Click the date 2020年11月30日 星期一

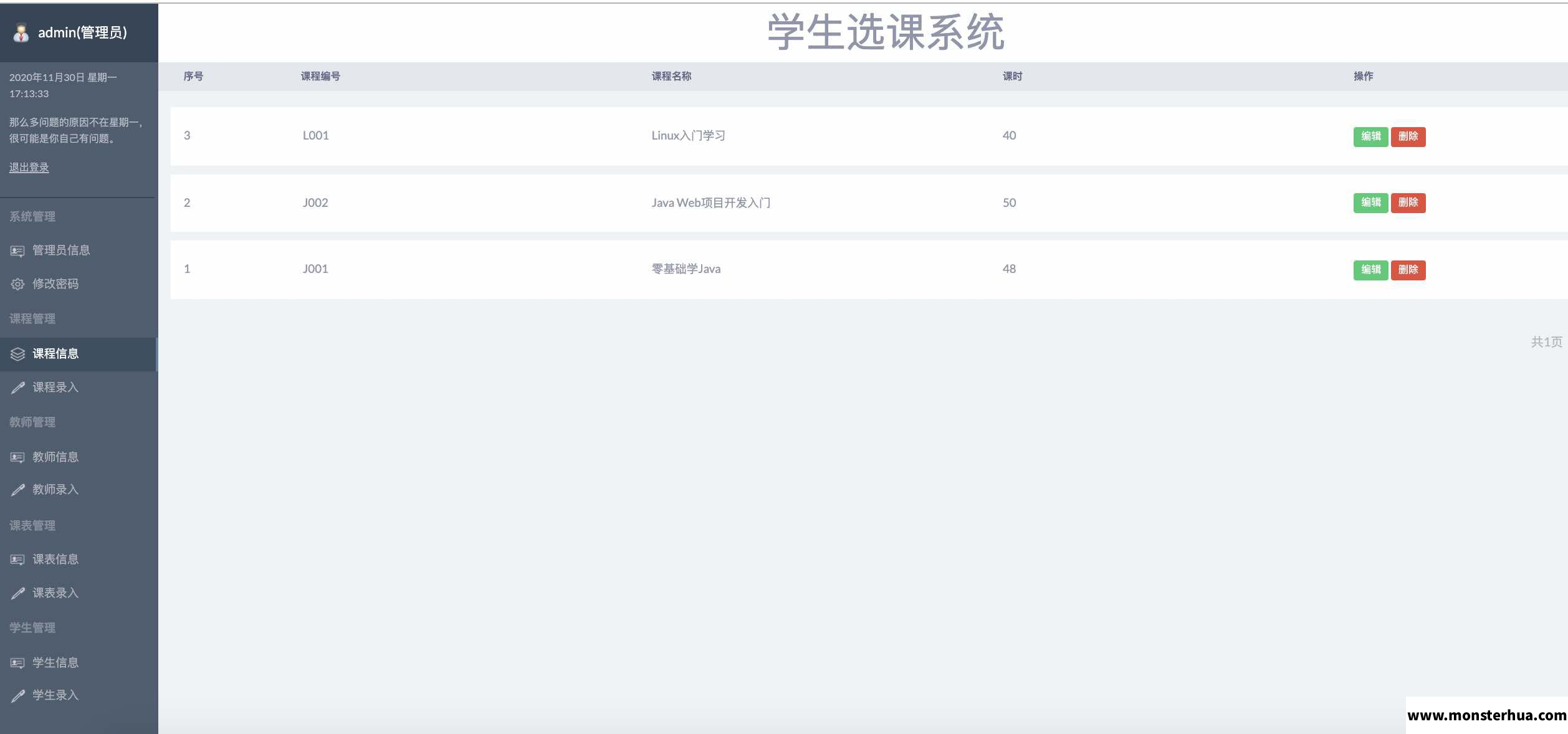click(x=63, y=77)
